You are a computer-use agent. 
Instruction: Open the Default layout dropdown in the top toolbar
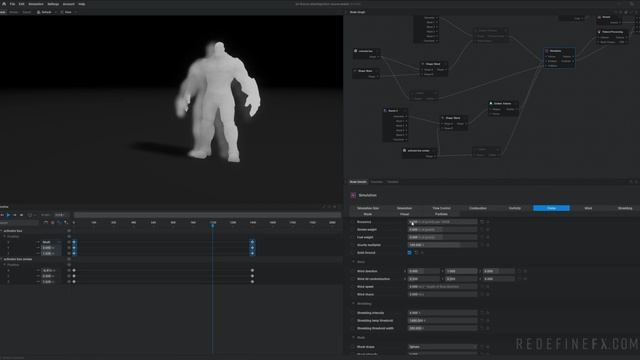(x=46, y=12)
